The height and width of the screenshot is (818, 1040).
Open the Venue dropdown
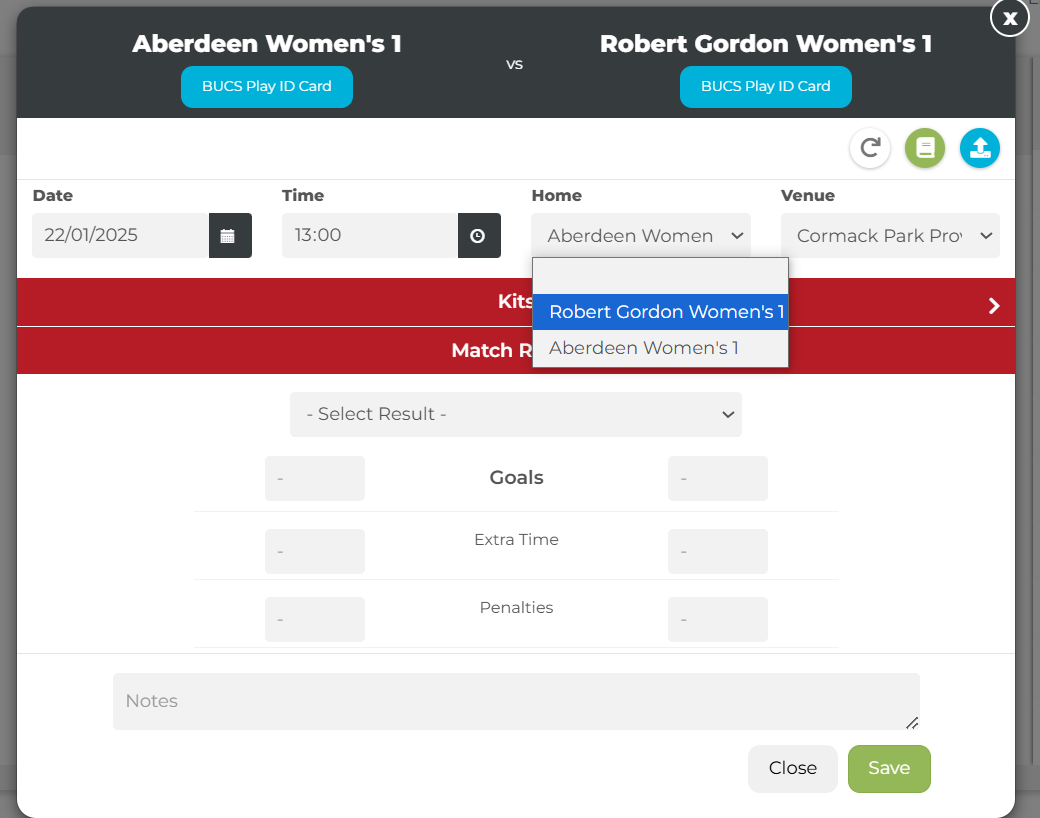[x=890, y=236]
